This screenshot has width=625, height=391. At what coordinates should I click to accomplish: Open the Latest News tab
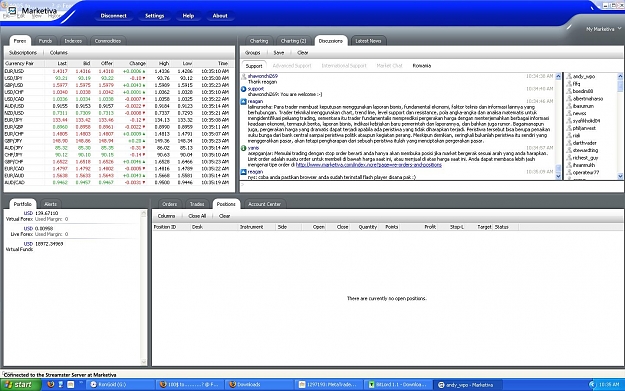point(368,41)
